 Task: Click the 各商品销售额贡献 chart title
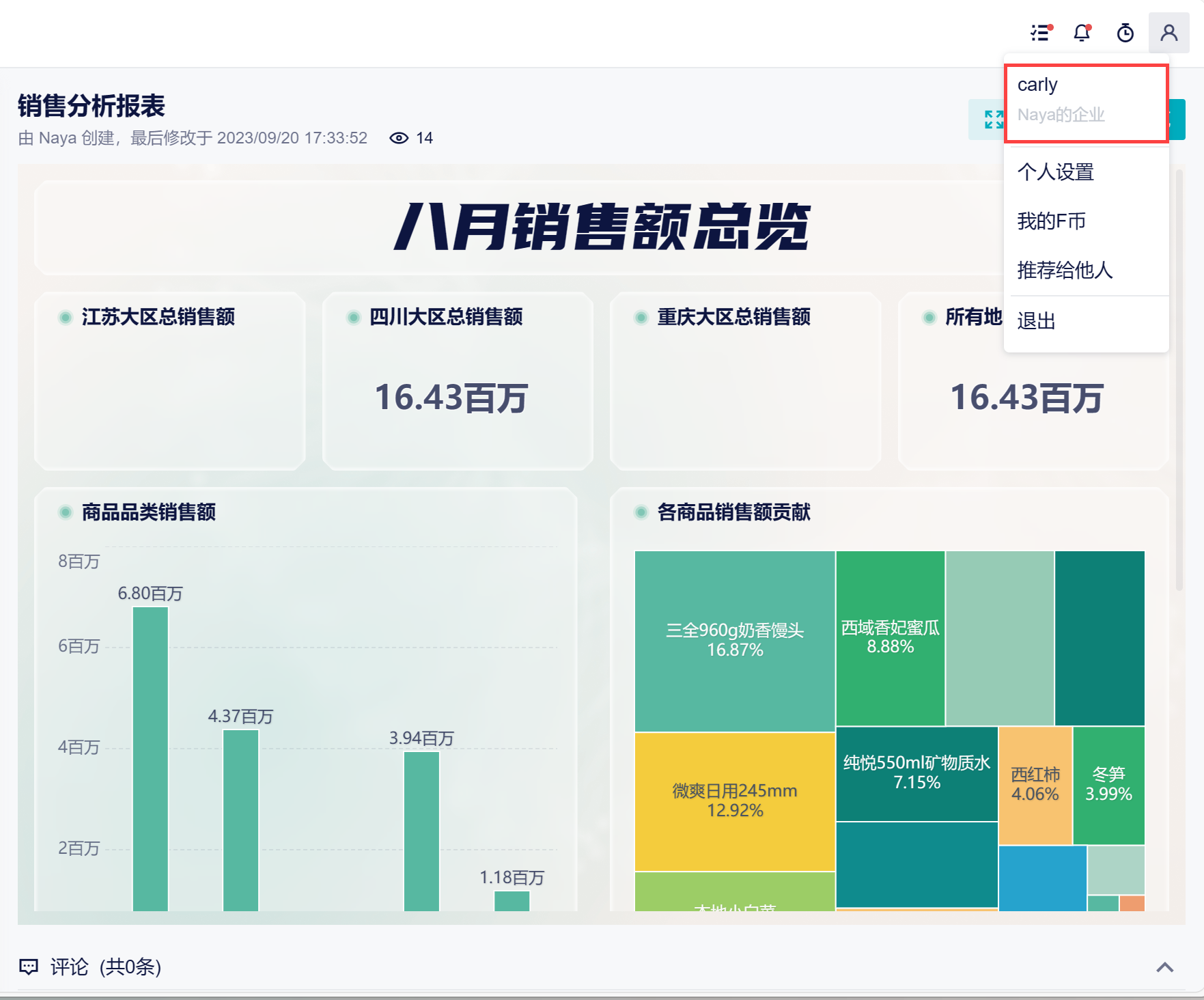click(x=734, y=512)
